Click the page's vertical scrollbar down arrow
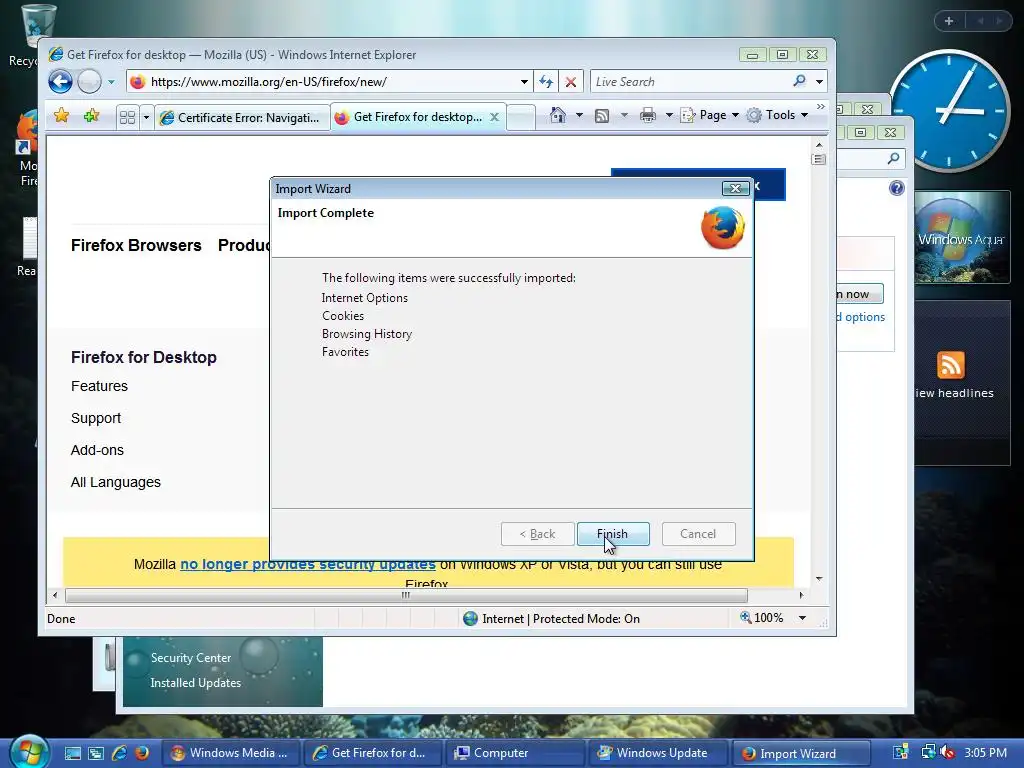This screenshot has width=1024, height=768. tap(819, 579)
